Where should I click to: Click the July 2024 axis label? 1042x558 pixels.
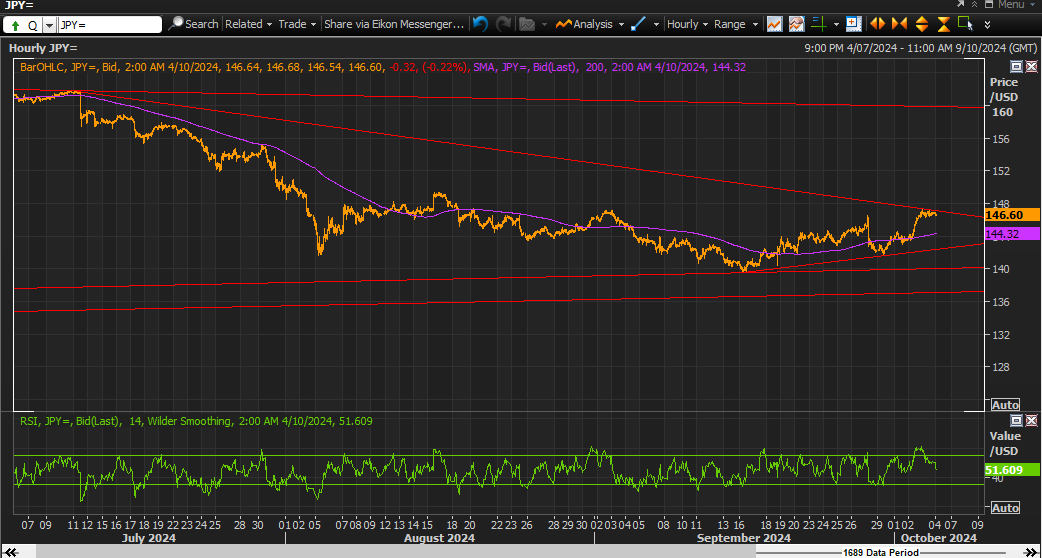click(x=149, y=538)
